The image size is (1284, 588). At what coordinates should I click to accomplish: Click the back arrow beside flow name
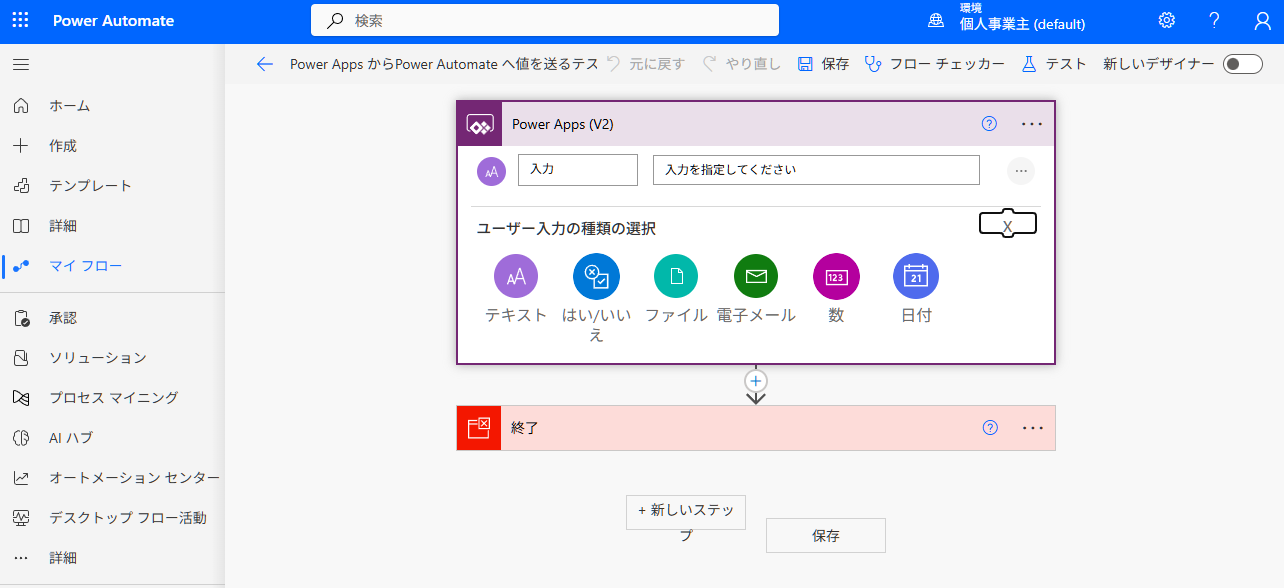pos(264,64)
